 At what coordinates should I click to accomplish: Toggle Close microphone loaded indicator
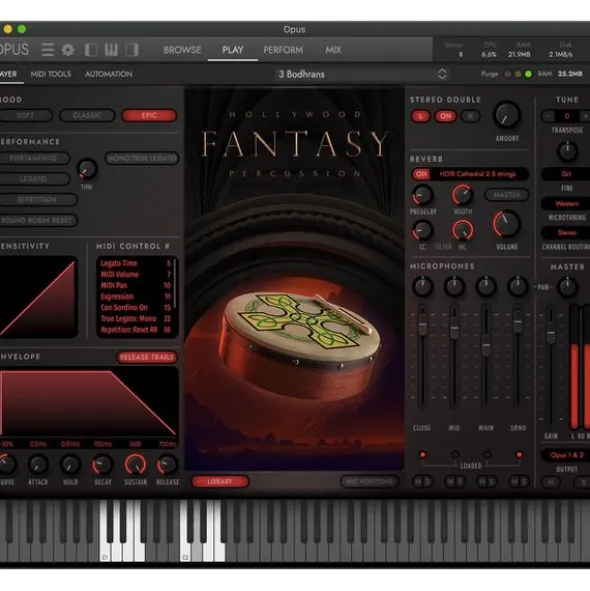(x=423, y=455)
